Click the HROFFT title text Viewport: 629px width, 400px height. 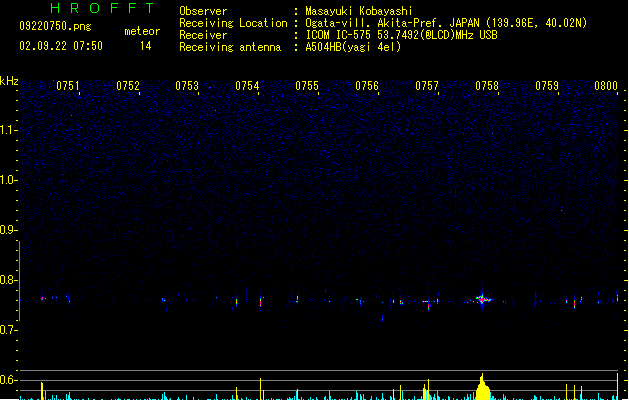click(x=103, y=8)
